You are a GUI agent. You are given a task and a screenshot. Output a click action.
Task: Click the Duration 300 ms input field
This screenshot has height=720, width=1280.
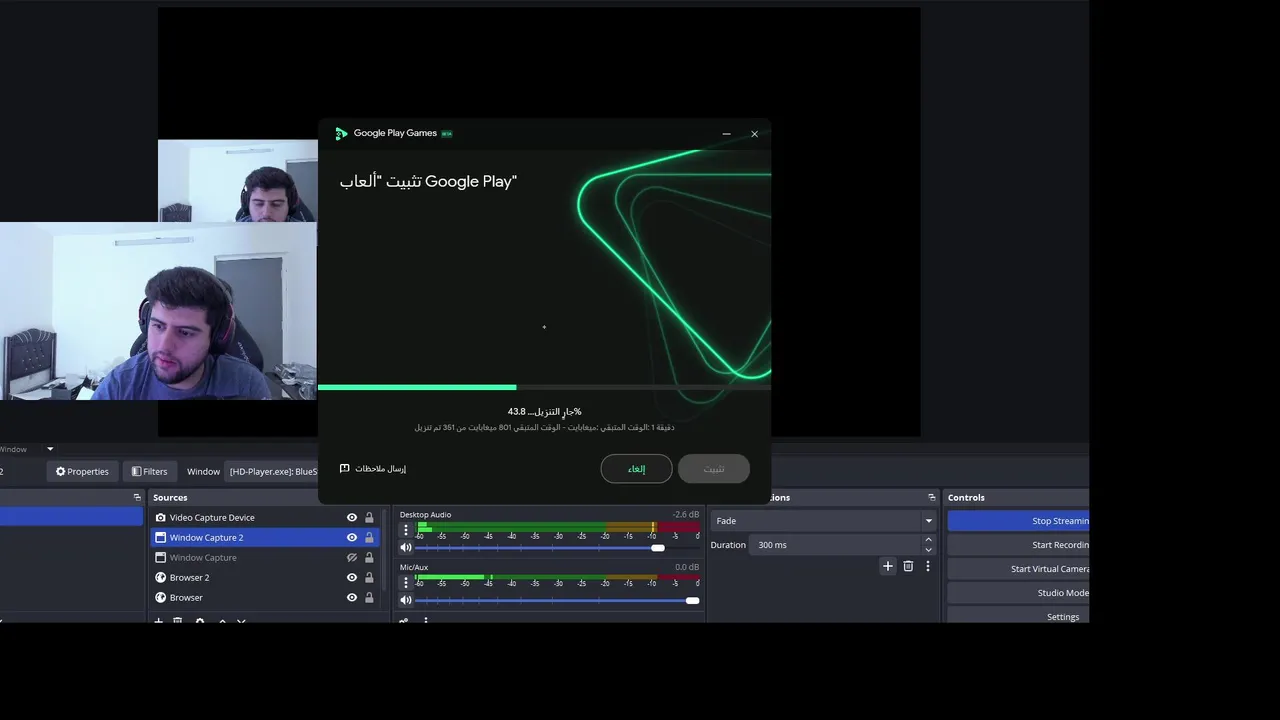click(x=835, y=545)
